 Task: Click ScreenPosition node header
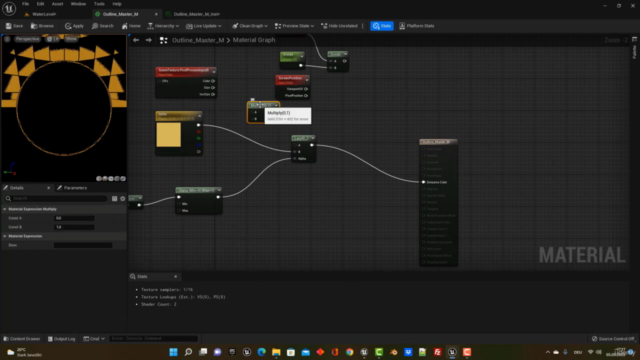(292, 80)
